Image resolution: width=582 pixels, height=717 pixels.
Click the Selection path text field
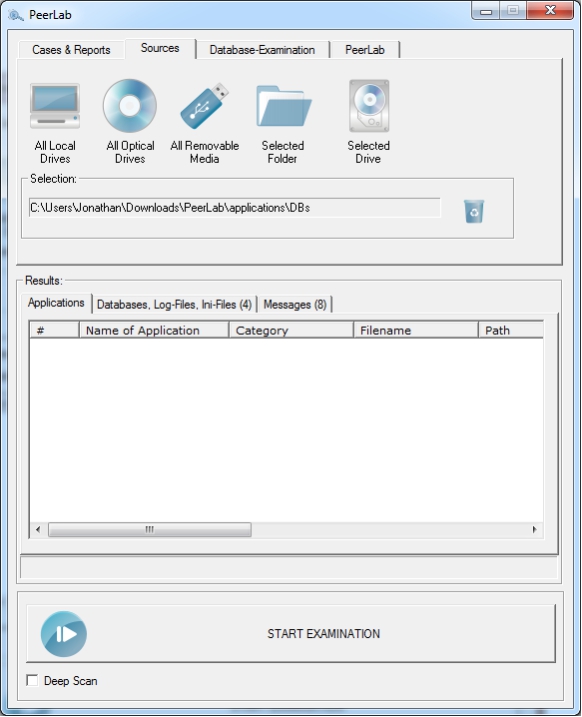(235, 208)
